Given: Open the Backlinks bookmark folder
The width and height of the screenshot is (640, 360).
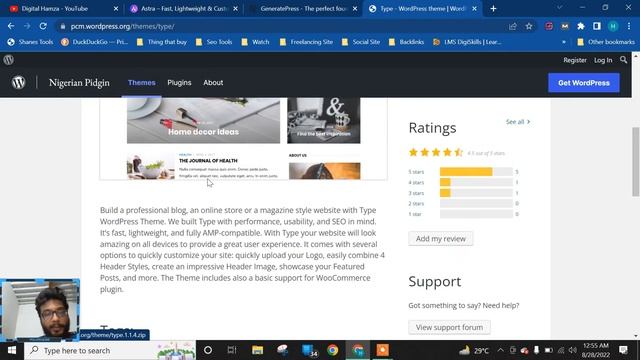Looking at the screenshot, I should click(x=406, y=42).
